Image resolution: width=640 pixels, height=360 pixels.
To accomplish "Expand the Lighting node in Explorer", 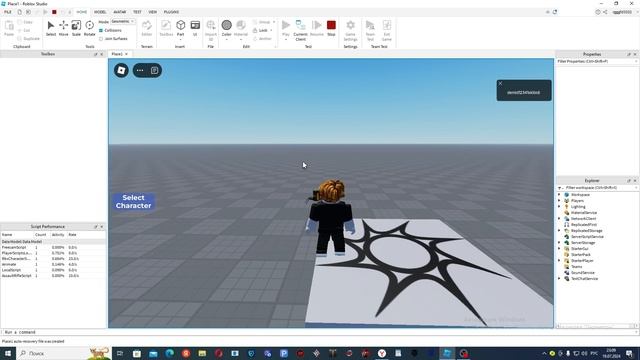I will (560, 207).
